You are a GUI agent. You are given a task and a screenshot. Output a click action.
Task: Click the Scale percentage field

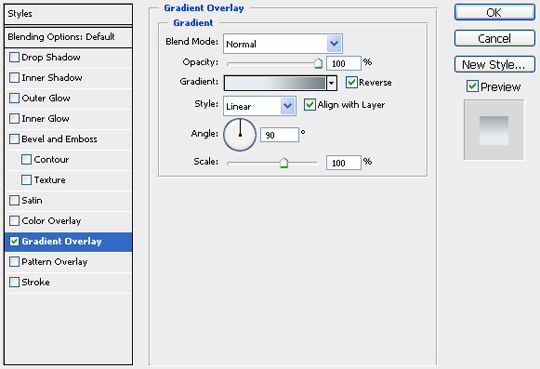pos(343,163)
